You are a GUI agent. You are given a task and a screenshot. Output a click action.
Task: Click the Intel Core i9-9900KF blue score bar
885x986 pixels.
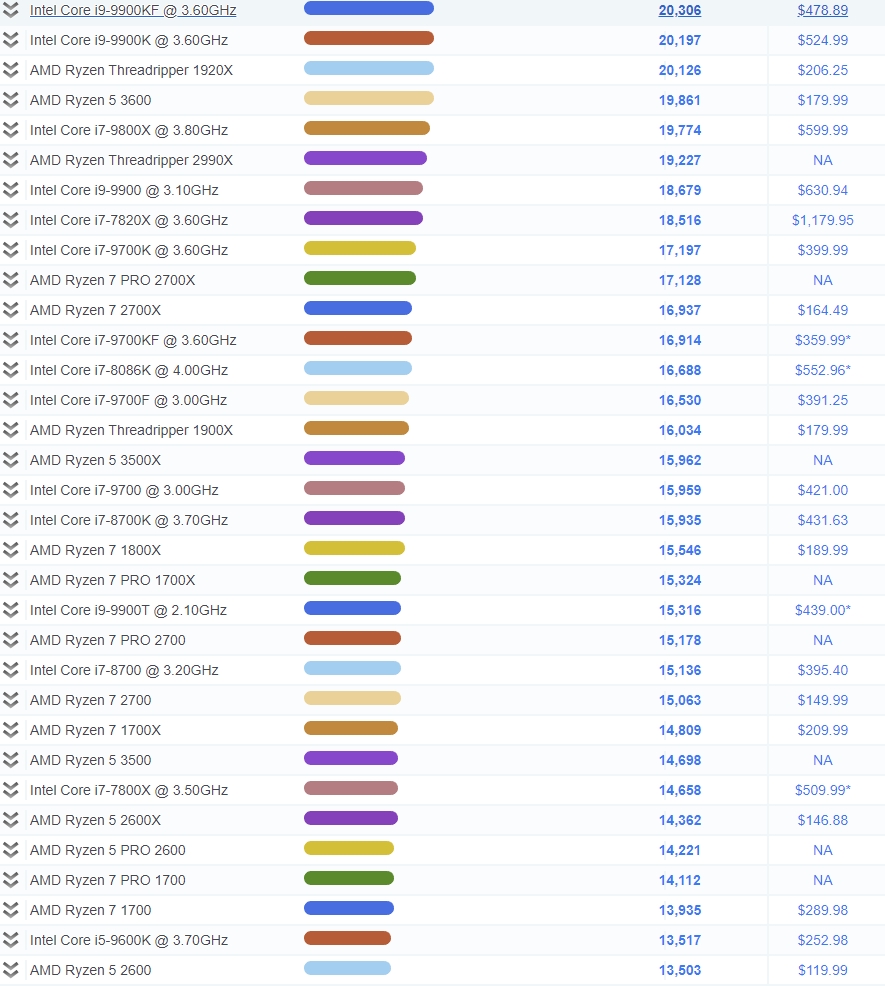369,8
